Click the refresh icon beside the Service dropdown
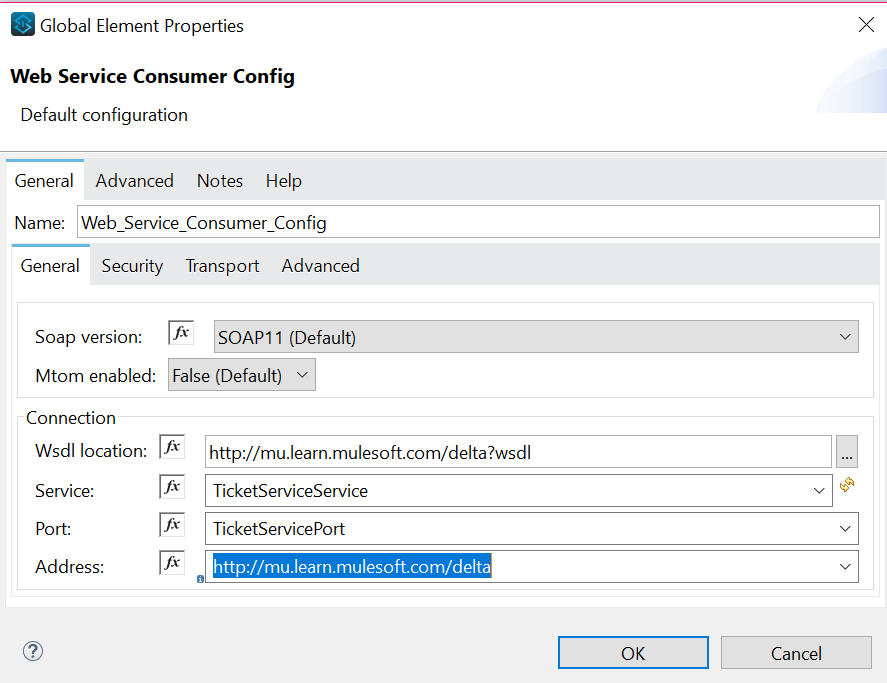The width and height of the screenshot is (887, 683). click(847, 485)
